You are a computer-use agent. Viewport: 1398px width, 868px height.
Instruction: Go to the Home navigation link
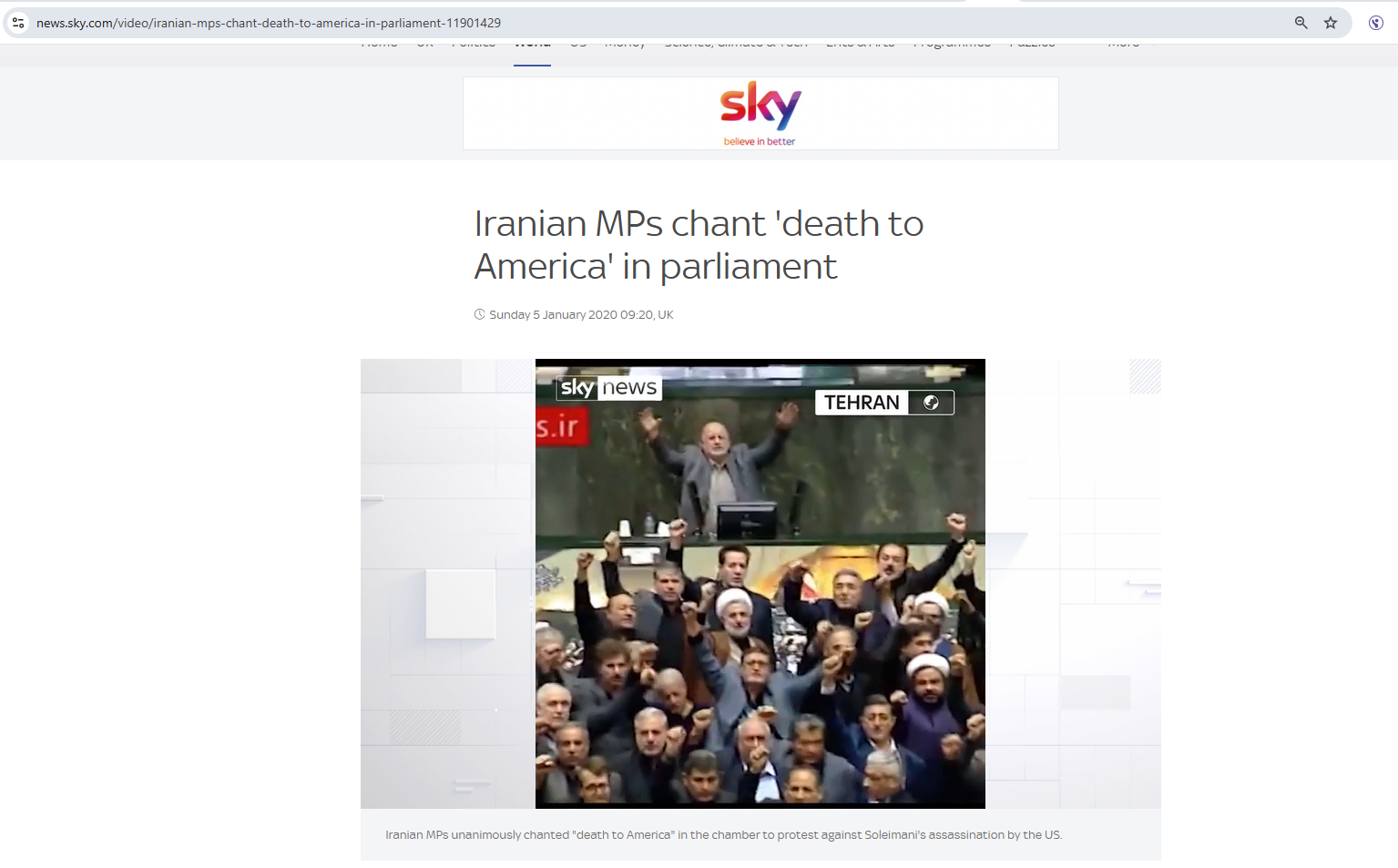pos(379,44)
